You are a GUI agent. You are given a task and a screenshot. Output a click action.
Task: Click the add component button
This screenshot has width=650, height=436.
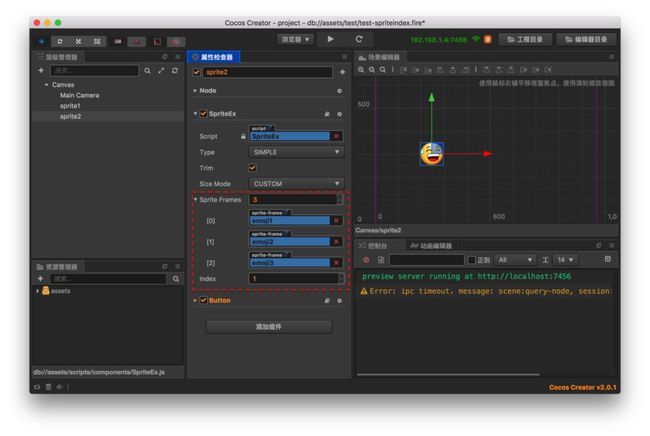[269, 327]
